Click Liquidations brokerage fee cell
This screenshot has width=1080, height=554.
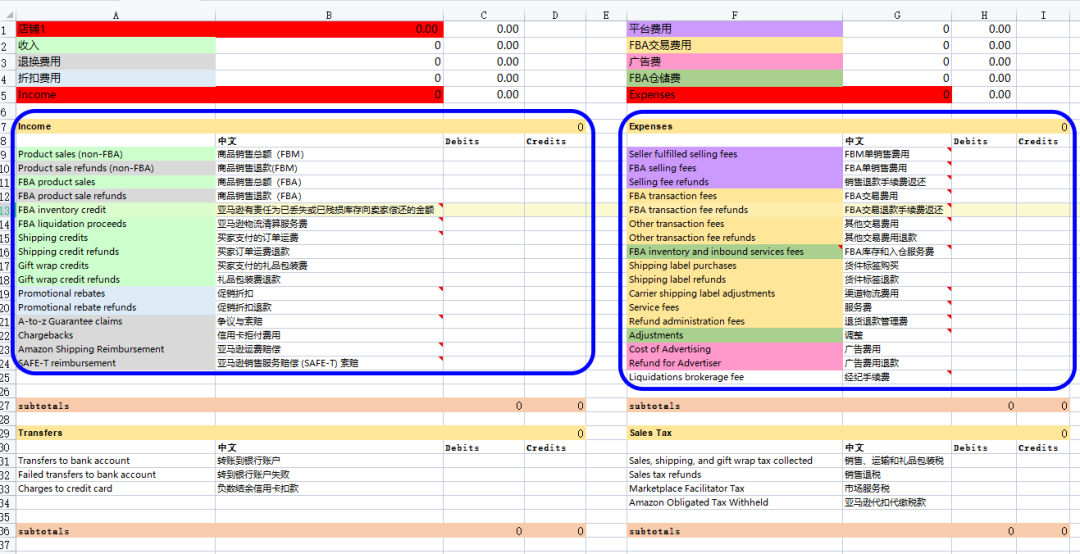point(734,378)
